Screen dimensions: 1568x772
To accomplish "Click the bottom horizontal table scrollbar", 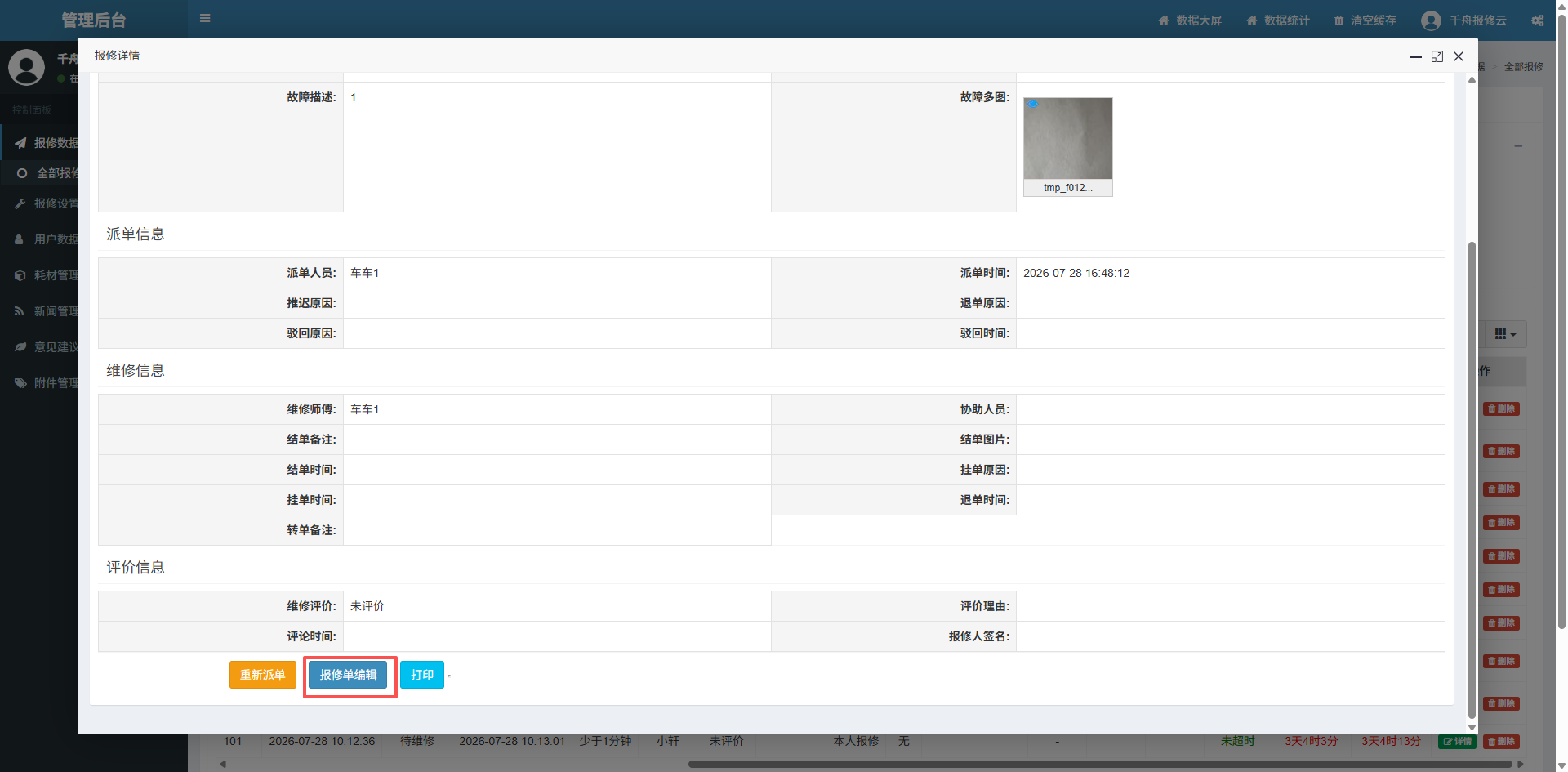I will (x=1100, y=765).
